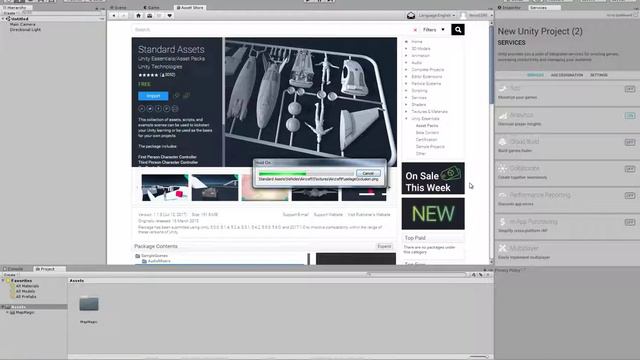Open the Editor Extensions category link
The width and height of the screenshot is (640, 360).
tap(427, 76)
